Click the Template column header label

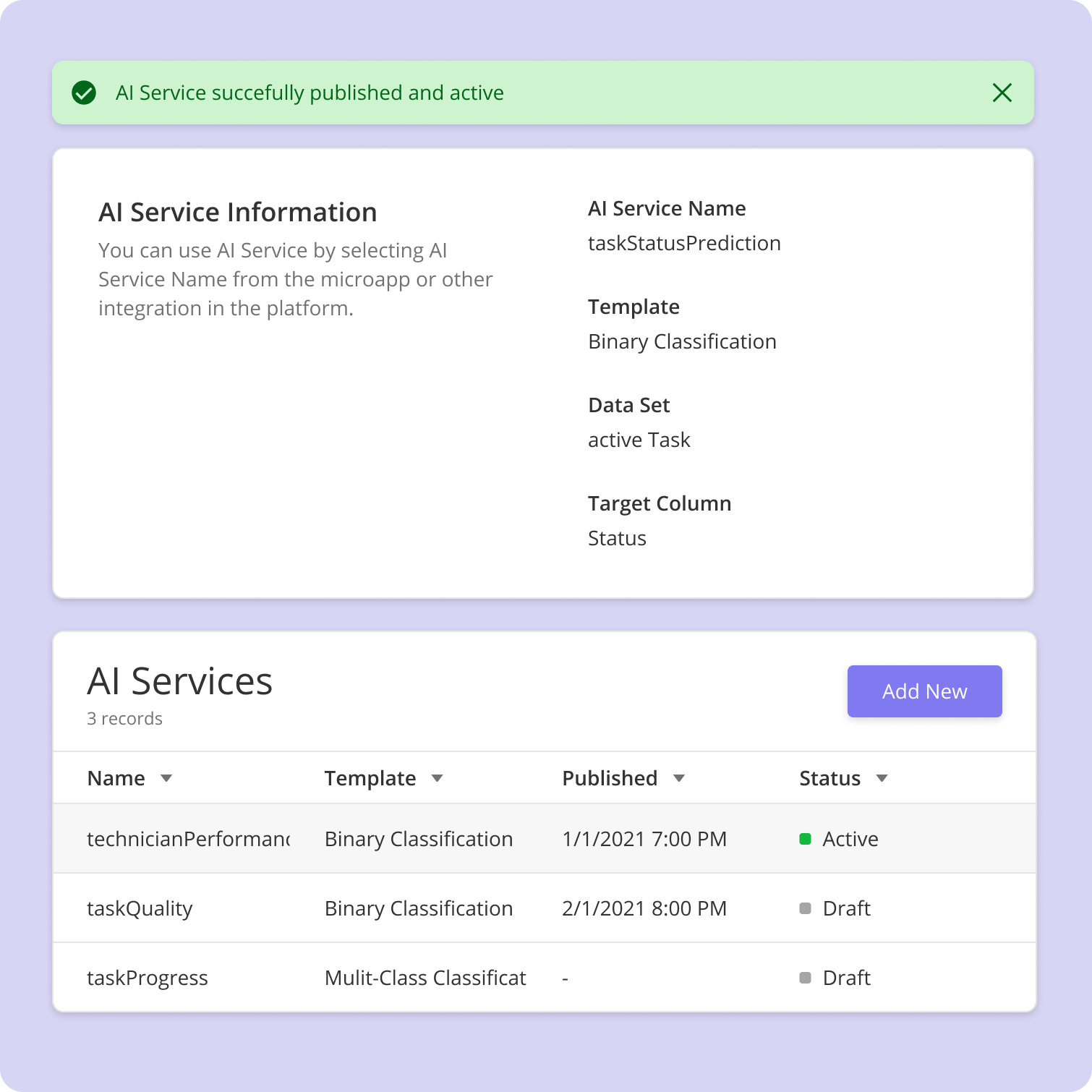coord(370,778)
